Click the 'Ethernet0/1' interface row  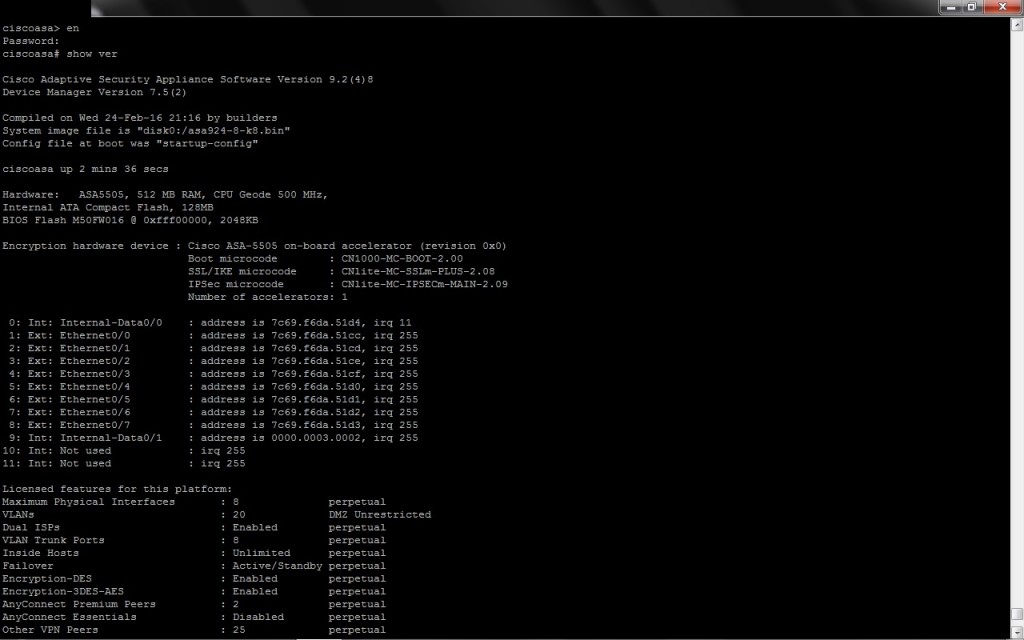pos(213,348)
